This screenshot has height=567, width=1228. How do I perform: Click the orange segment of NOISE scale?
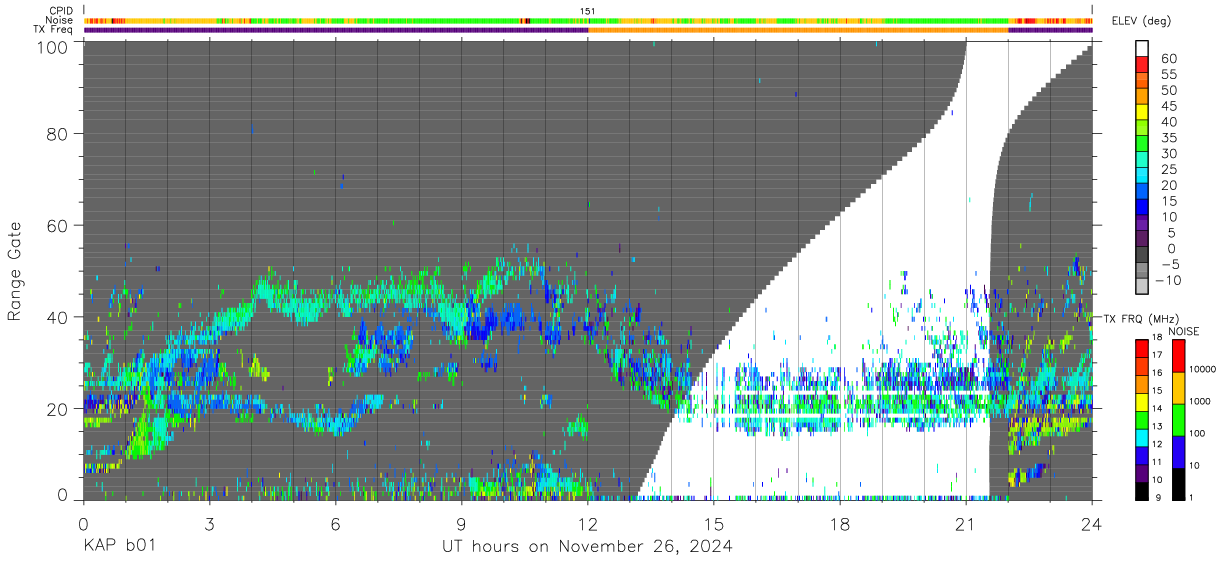tap(1178, 387)
